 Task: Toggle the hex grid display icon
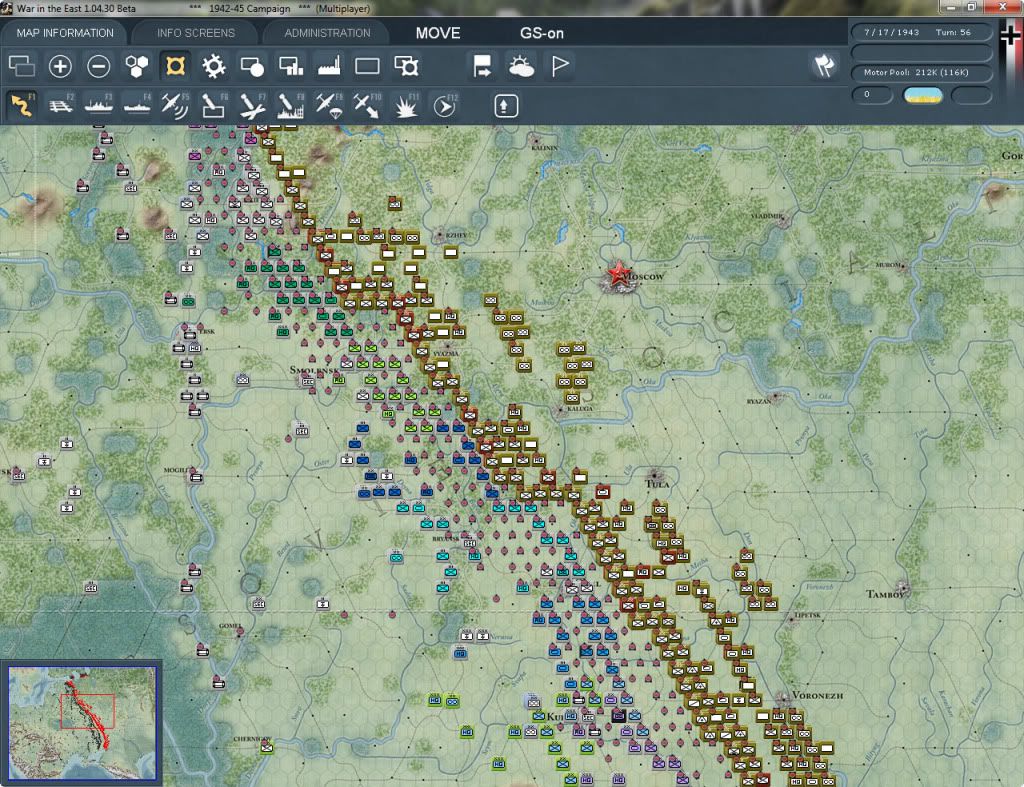tap(136, 66)
